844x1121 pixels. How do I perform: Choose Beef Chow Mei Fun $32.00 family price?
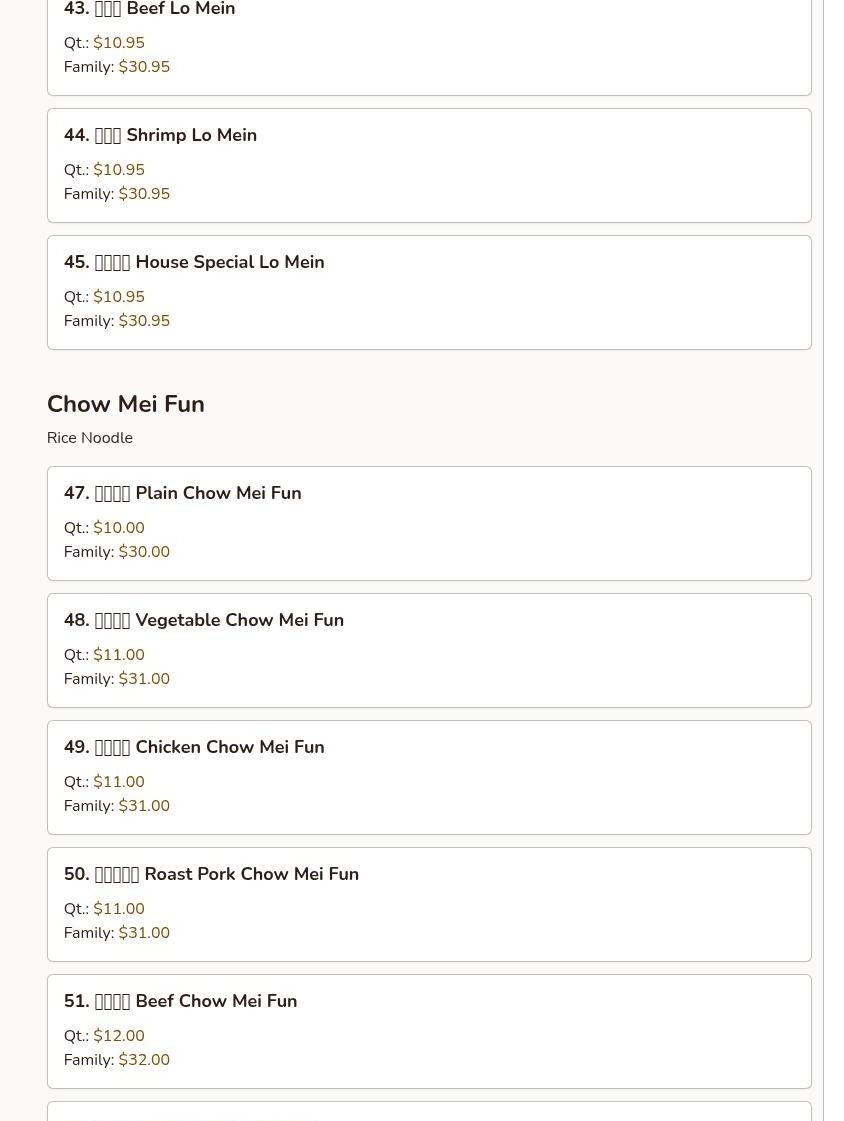144,1060
